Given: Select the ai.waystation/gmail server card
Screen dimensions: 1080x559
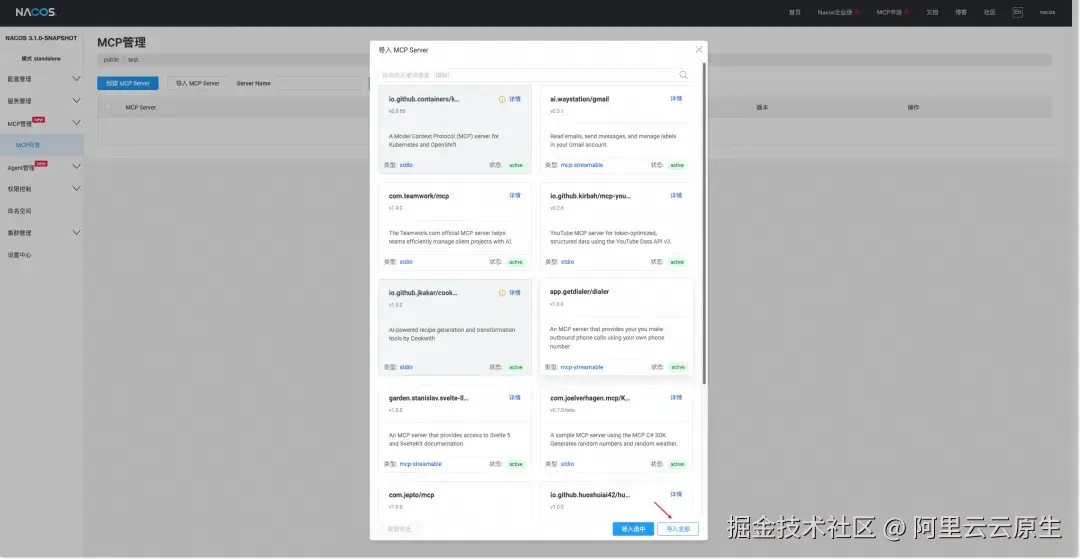Looking at the screenshot, I should point(616,129).
